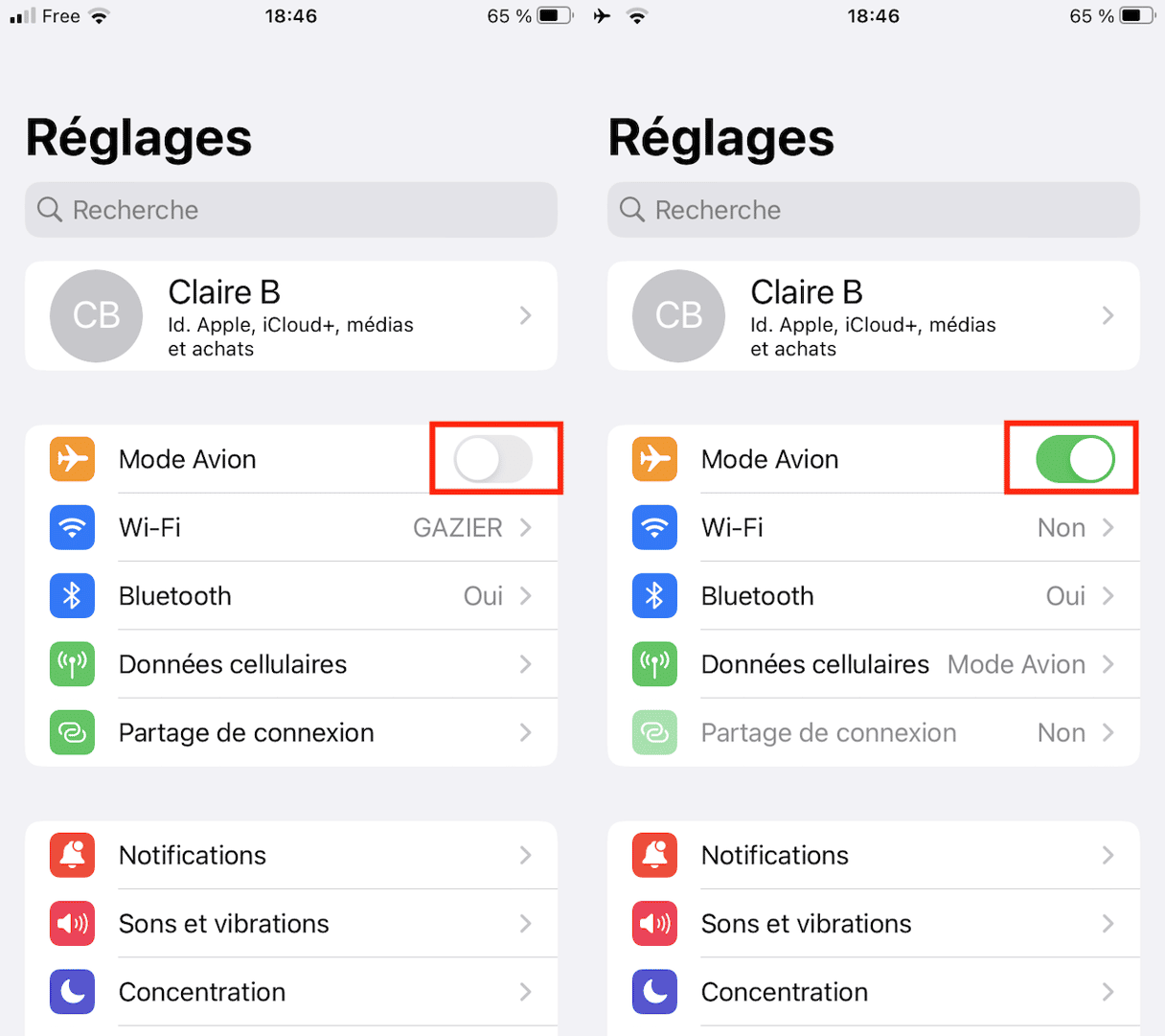This screenshot has width=1165, height=1036.
Task: Open Concentration entry on left screen
Action: click(291, 992)
